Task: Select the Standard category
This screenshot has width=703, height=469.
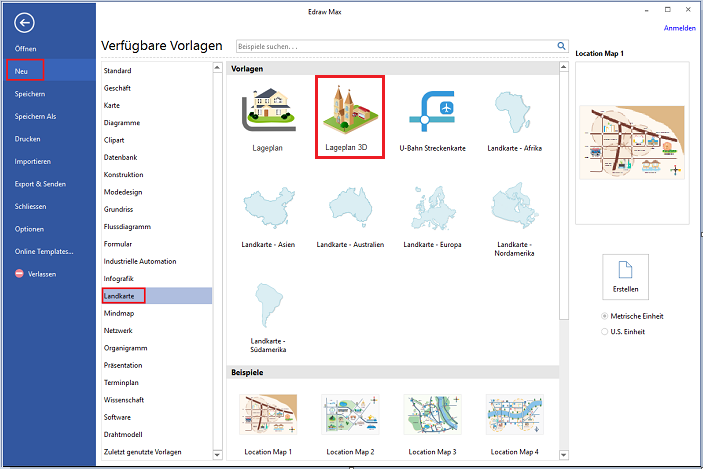Action: [157, 70]
